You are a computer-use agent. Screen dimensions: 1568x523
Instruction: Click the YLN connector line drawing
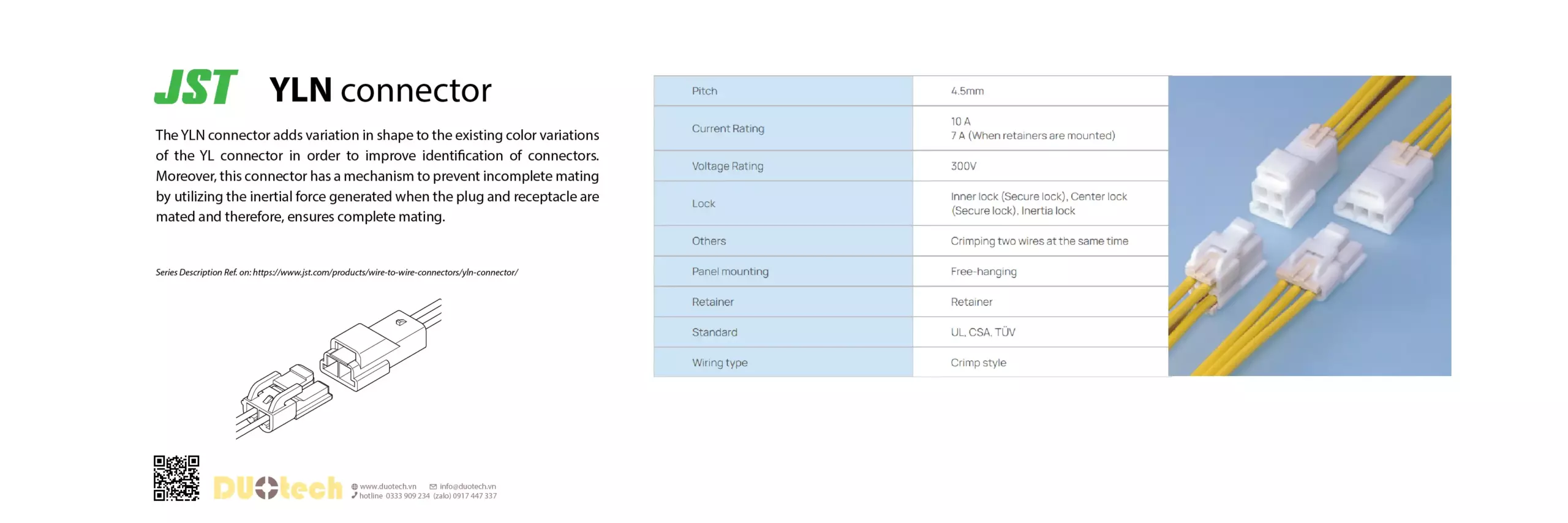click(x=339, y=368)
